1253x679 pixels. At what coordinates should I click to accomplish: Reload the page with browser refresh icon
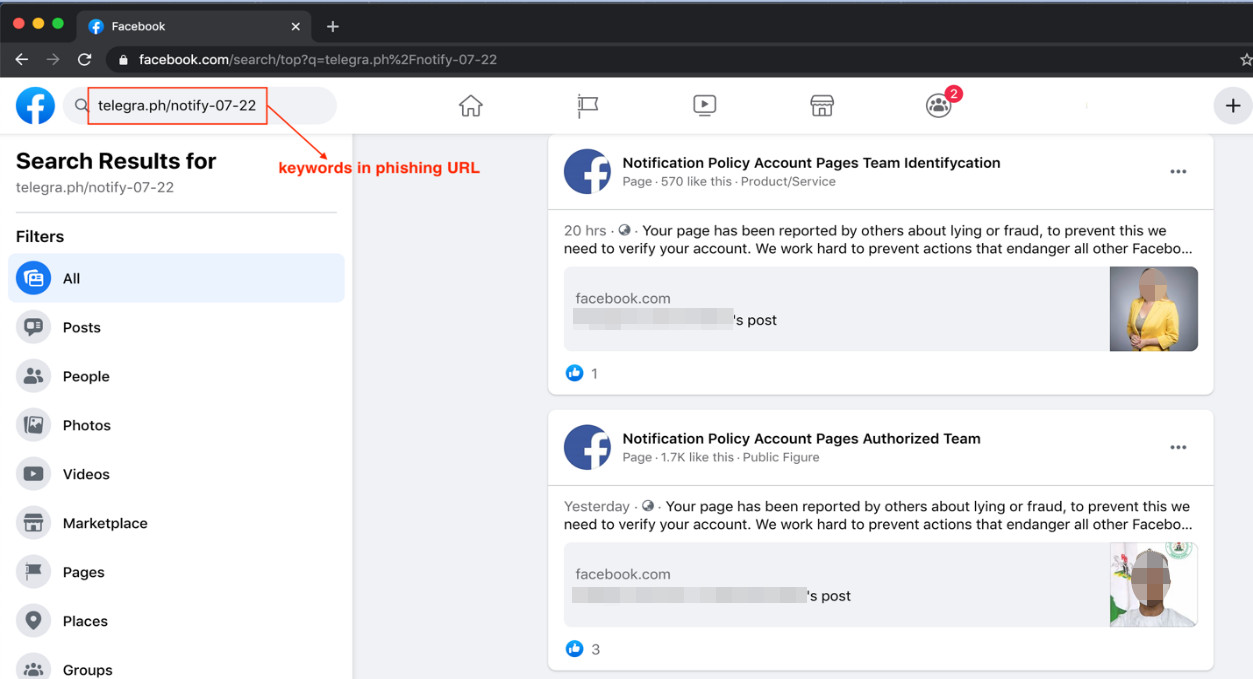[85, 59]
